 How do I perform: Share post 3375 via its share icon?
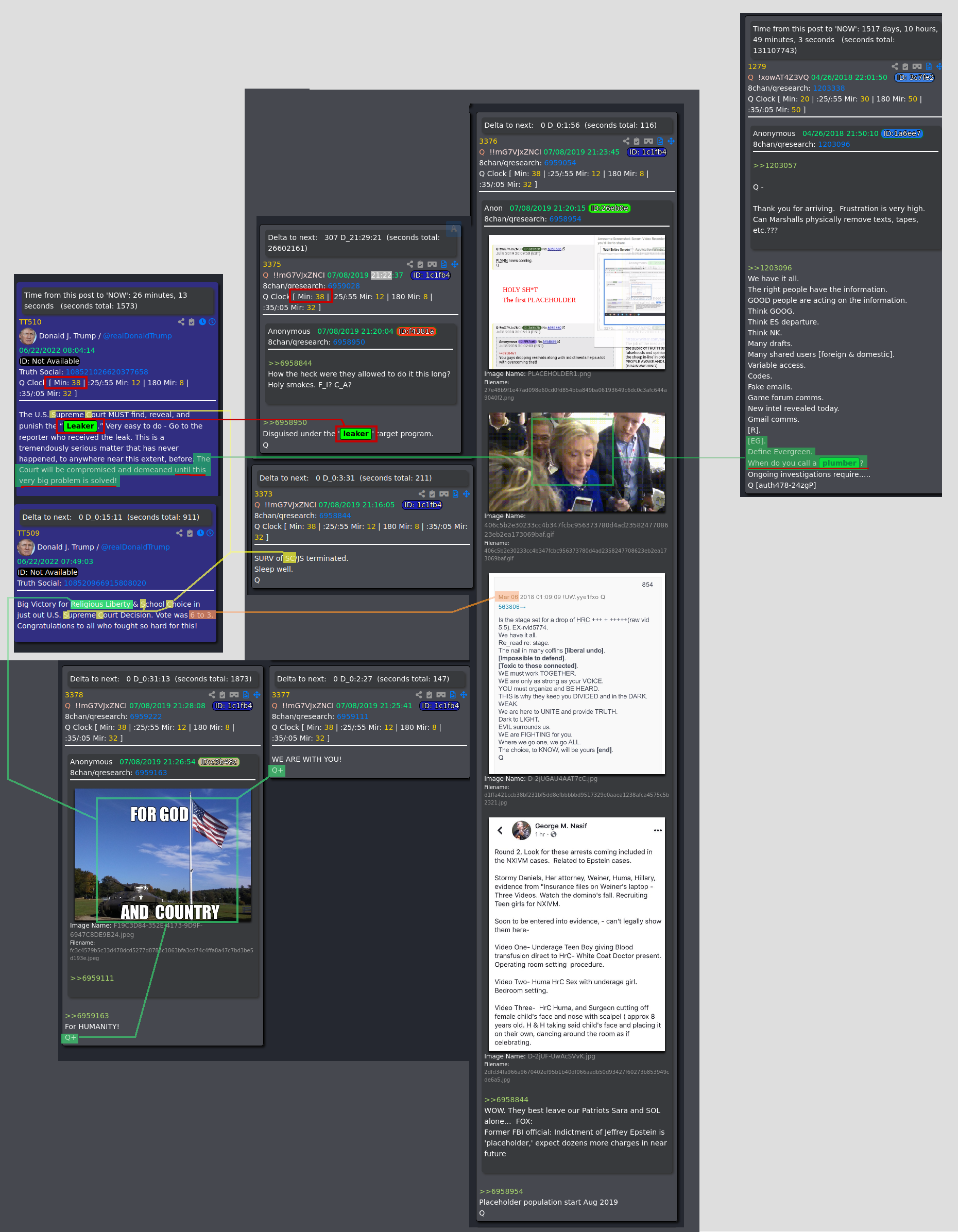(x=410, y=264)
